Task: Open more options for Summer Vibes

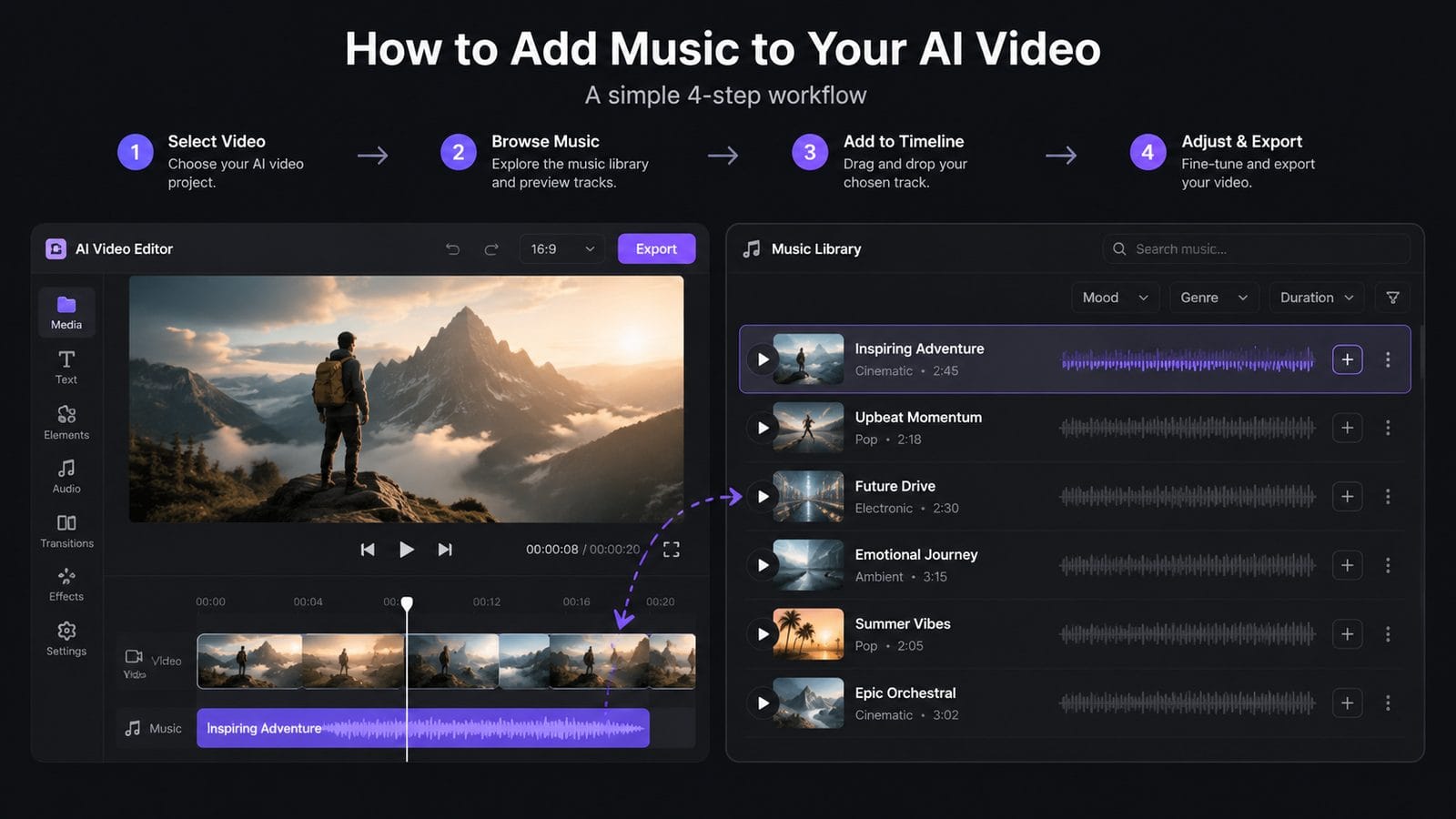Action: click(x=1388, y=634)
